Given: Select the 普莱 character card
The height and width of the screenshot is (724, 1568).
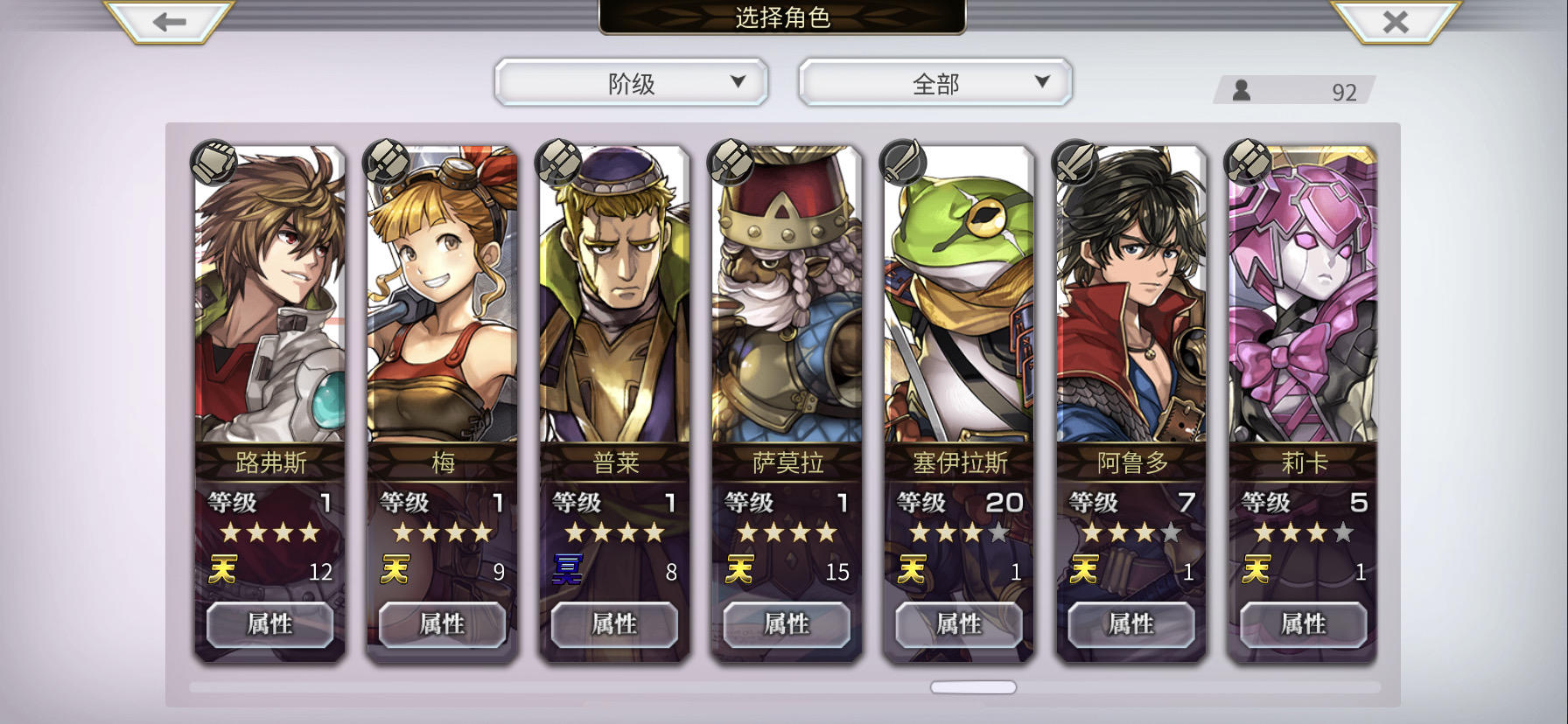Looking at the screenshot, I should coord(614,402).
